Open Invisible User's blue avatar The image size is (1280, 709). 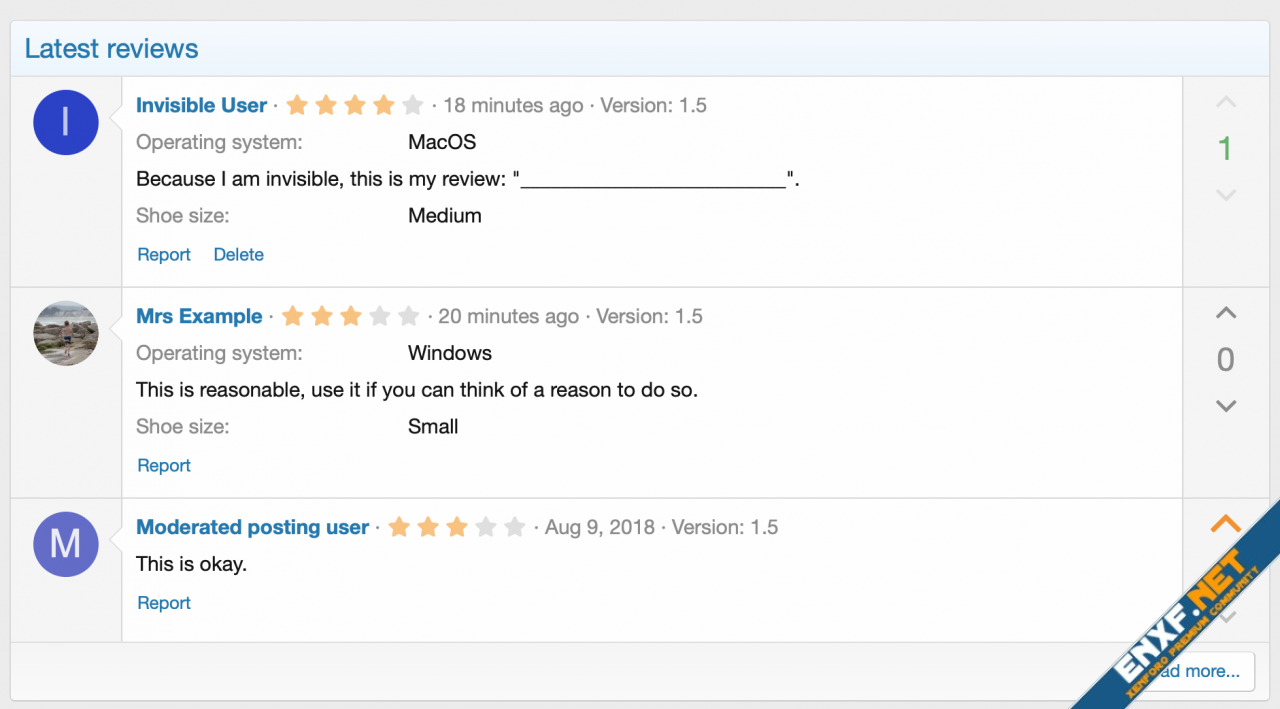[66, 122]
